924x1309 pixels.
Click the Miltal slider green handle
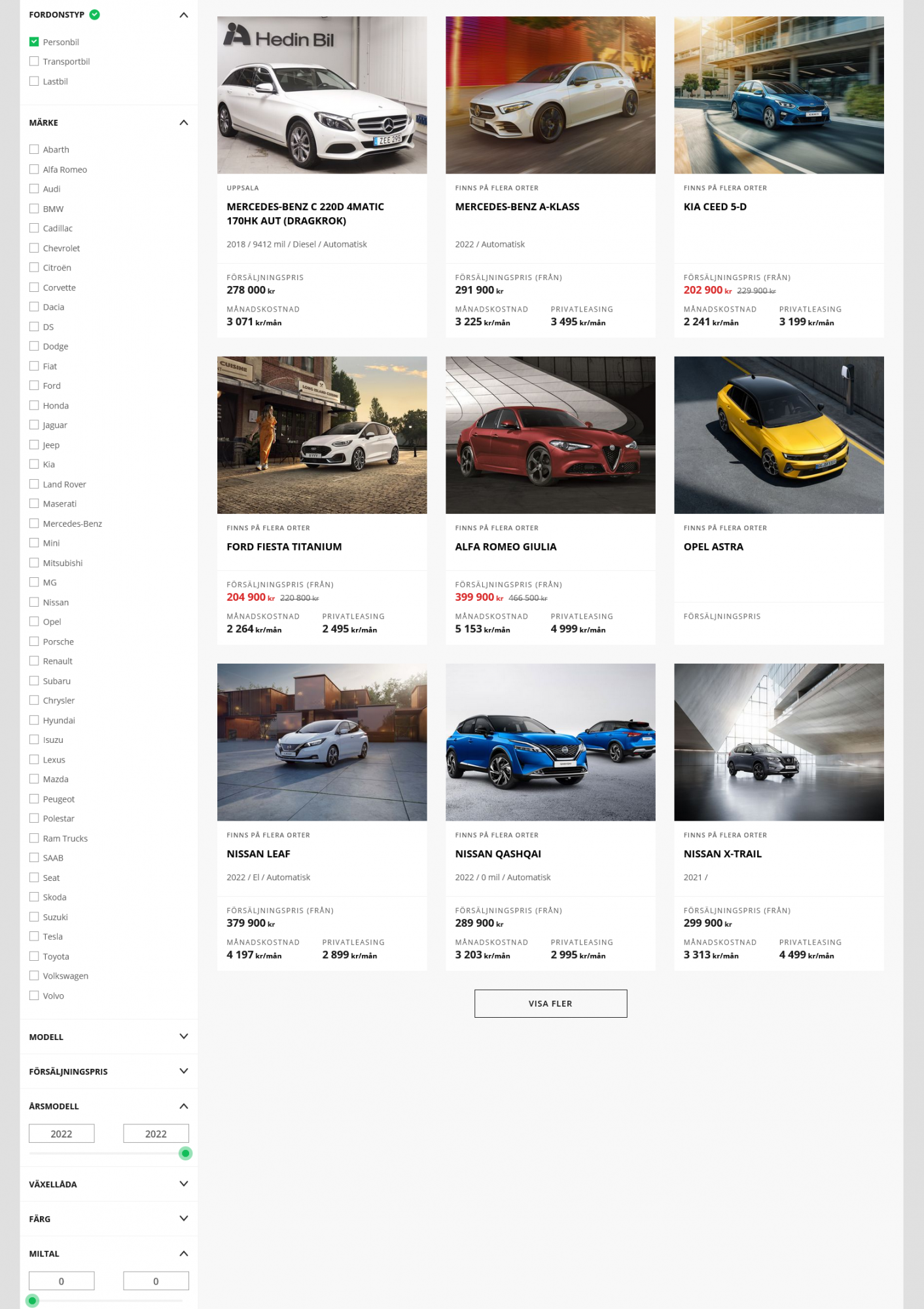point(32,1300)
